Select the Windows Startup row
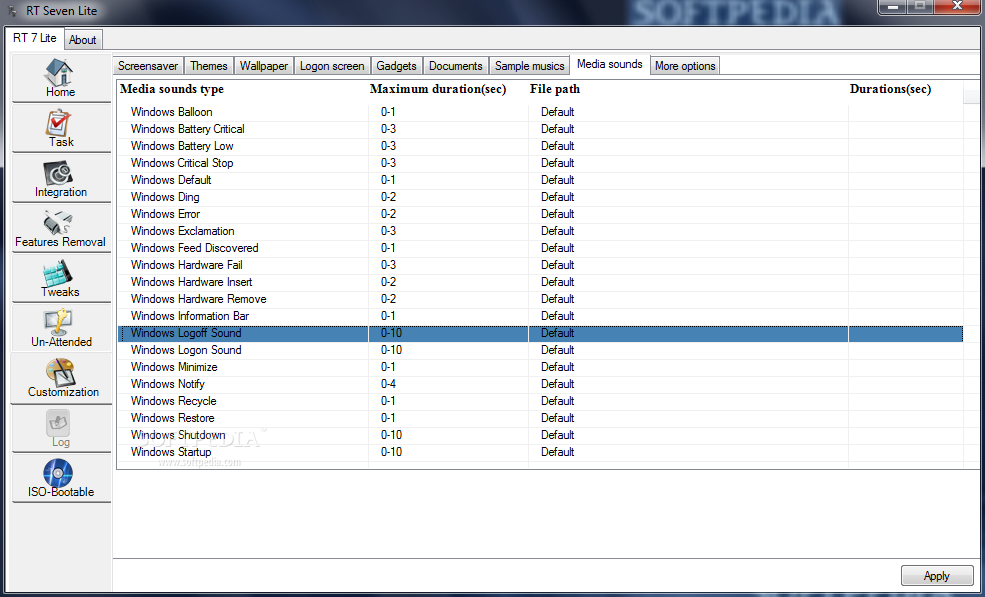This screenshot has height=597, width=985. click(540, 452)
